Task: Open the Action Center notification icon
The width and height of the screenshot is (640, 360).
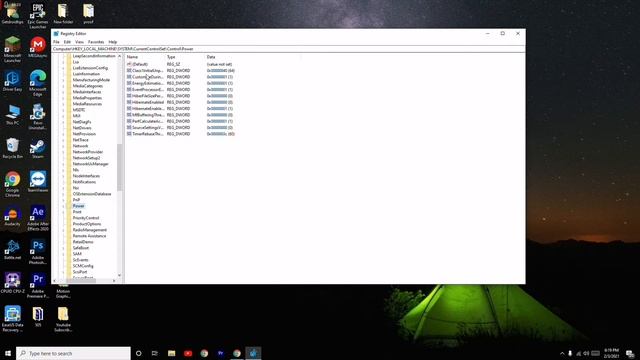Action: pos(630,353)
